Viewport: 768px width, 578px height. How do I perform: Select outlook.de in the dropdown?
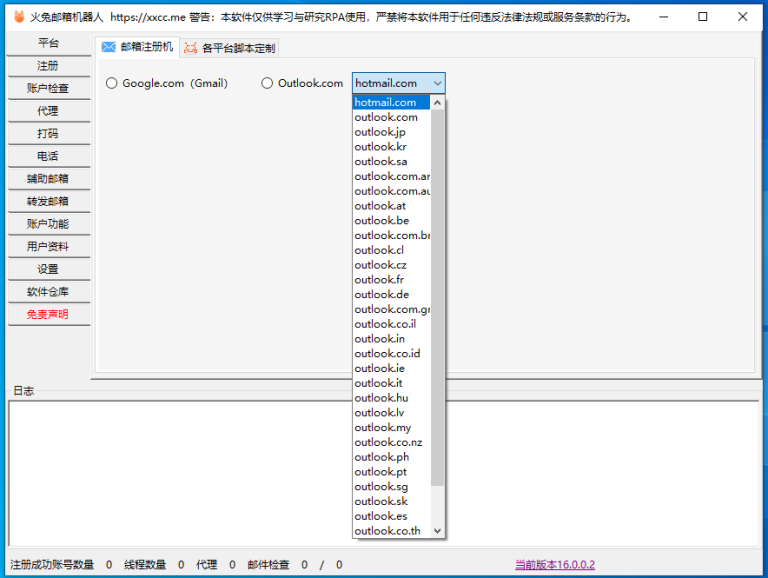(391, 294)
